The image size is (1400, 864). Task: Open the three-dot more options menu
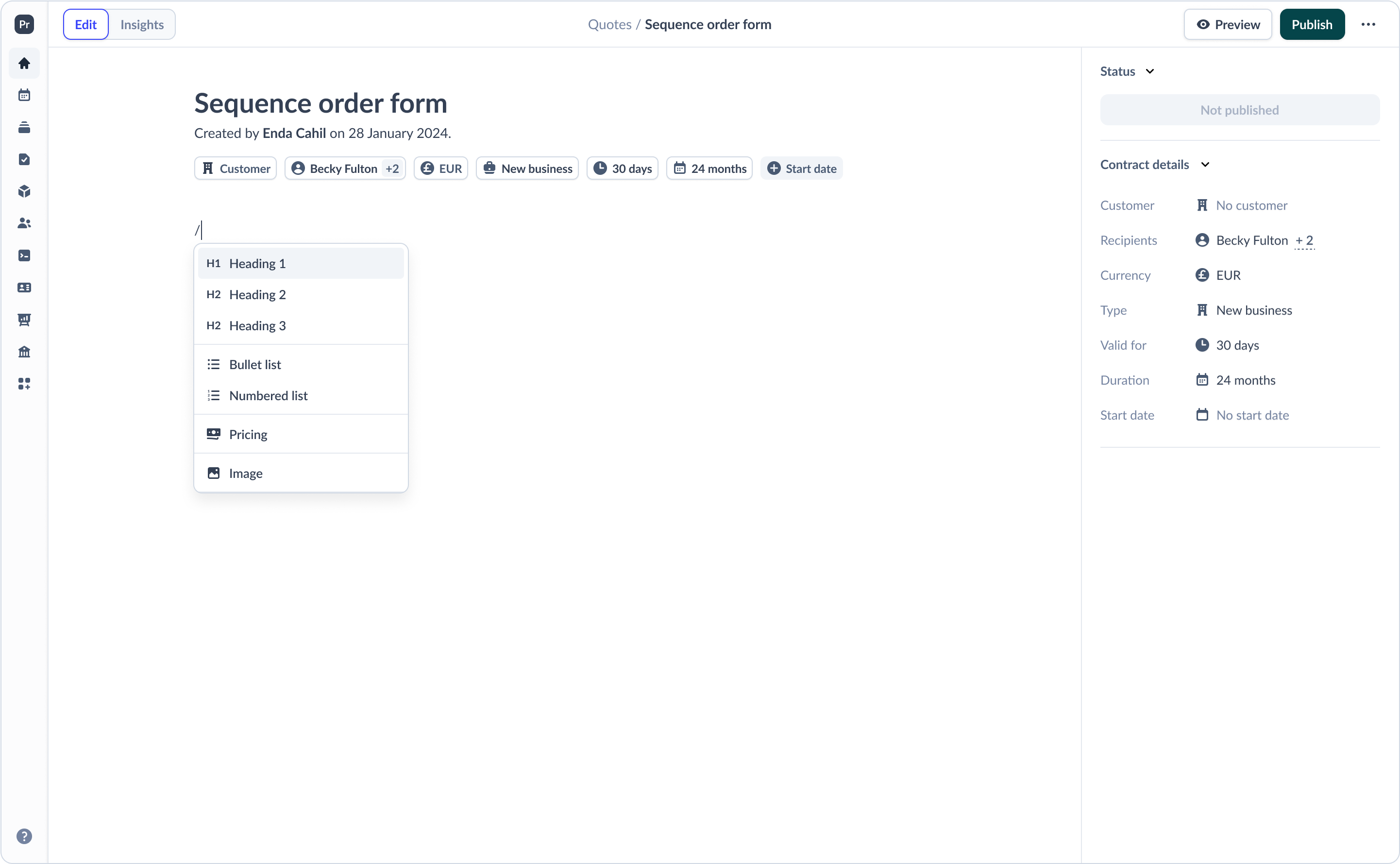[1368, 25]
